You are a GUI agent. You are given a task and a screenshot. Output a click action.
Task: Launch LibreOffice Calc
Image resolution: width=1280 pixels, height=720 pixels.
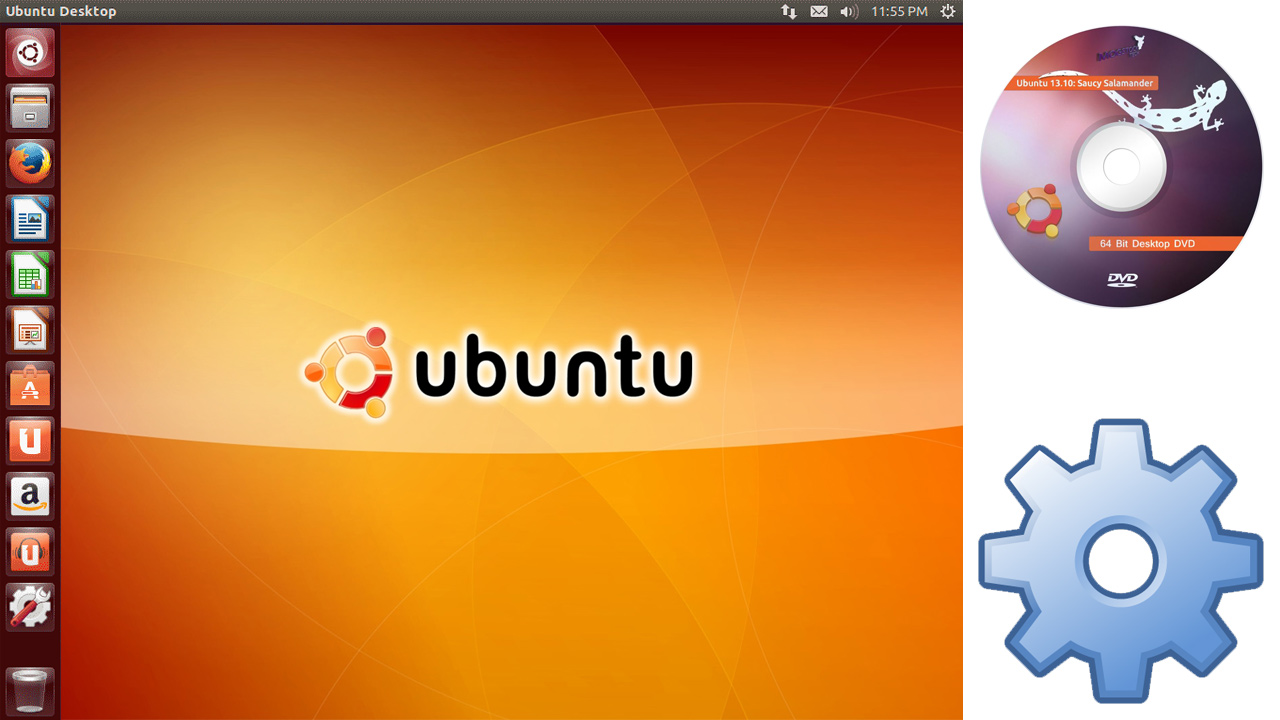click(x=29, y=274)
